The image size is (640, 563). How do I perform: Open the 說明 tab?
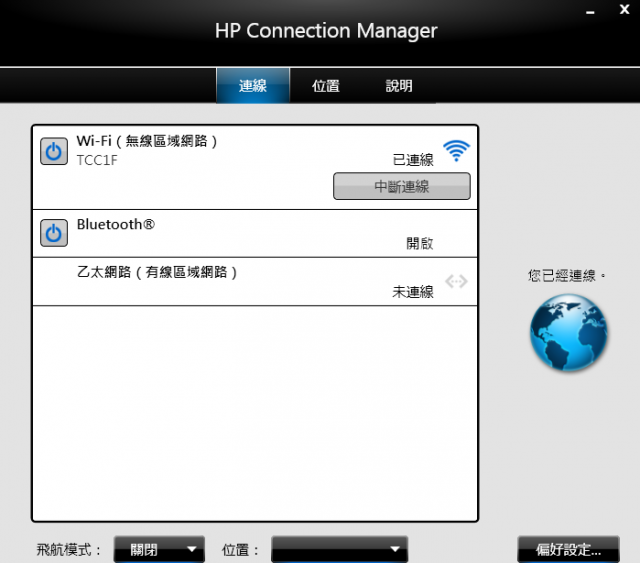tap(399, 86)
